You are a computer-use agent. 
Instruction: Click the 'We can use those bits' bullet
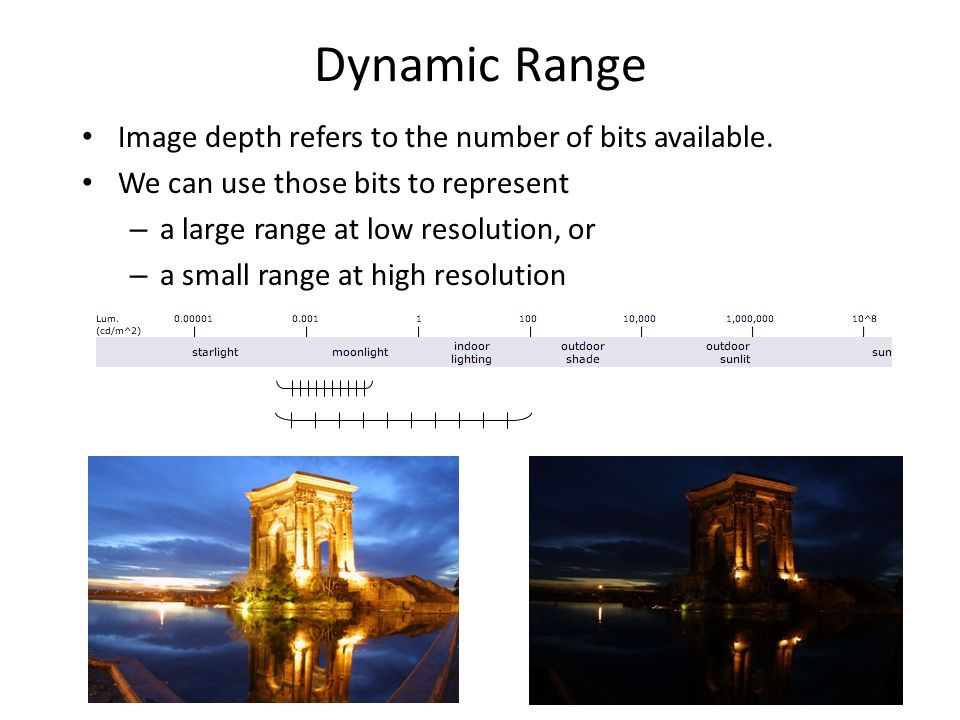(x=343, y=183)
